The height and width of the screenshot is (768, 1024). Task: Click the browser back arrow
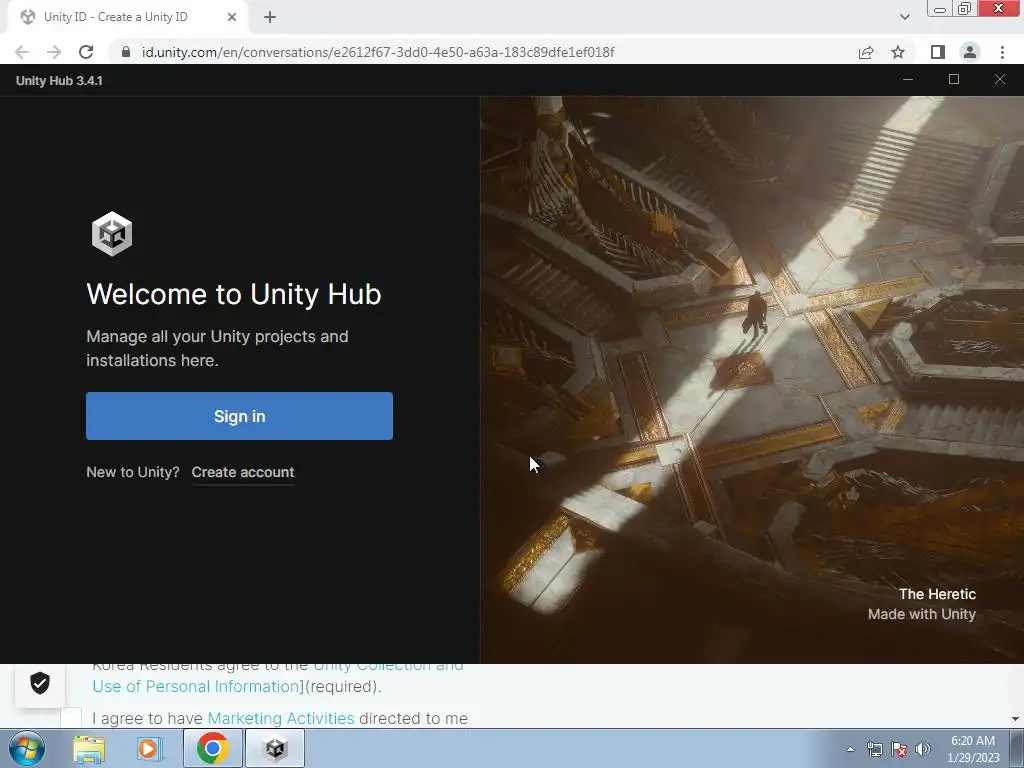pos(22,52)
